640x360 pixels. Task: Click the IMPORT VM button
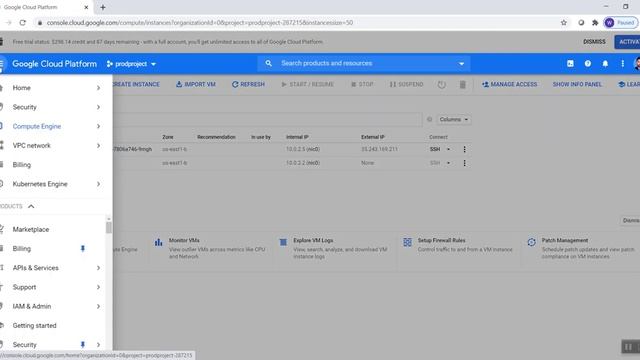(196, 84)
